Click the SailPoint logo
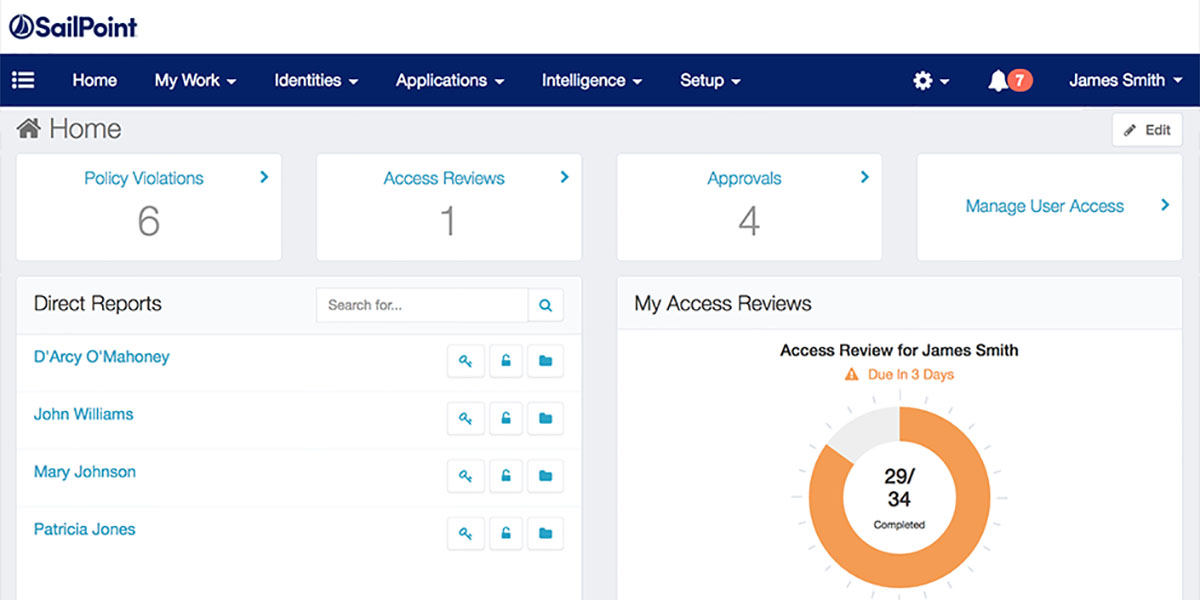Screen dimensions: 1200x600 pyautogui.click(x=73, y=26)
